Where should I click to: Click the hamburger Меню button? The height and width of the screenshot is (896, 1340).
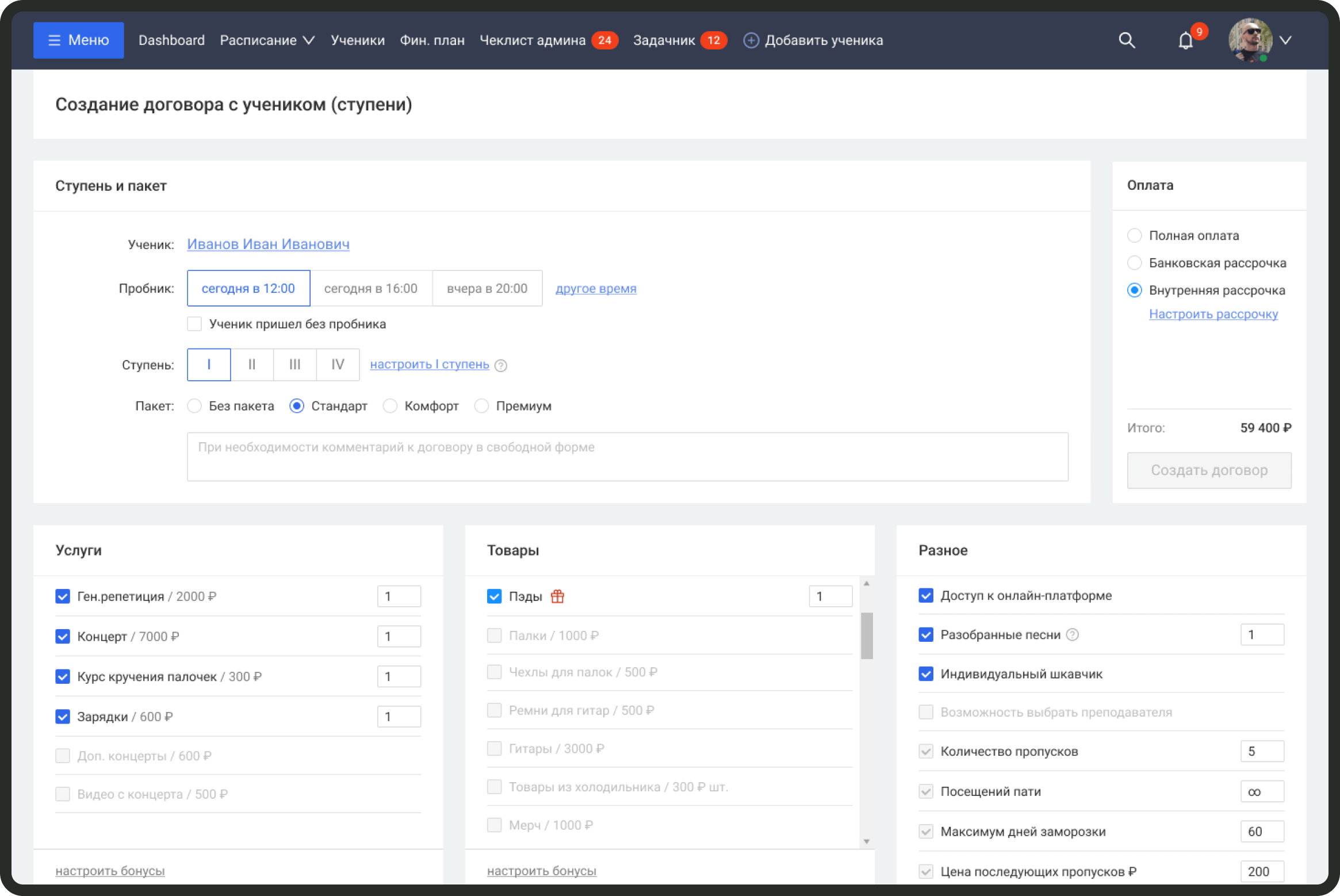pyautogui.click(x=79, y=40)
